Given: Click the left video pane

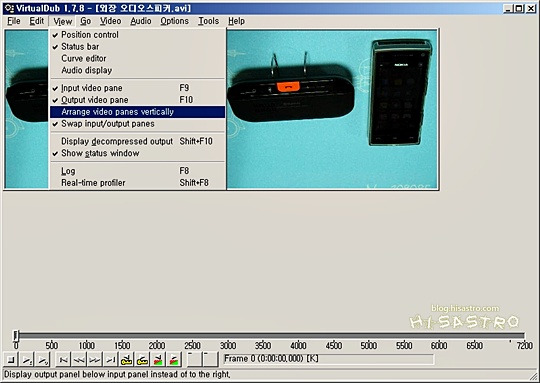Looking at the screenshot, I should 26,110.
